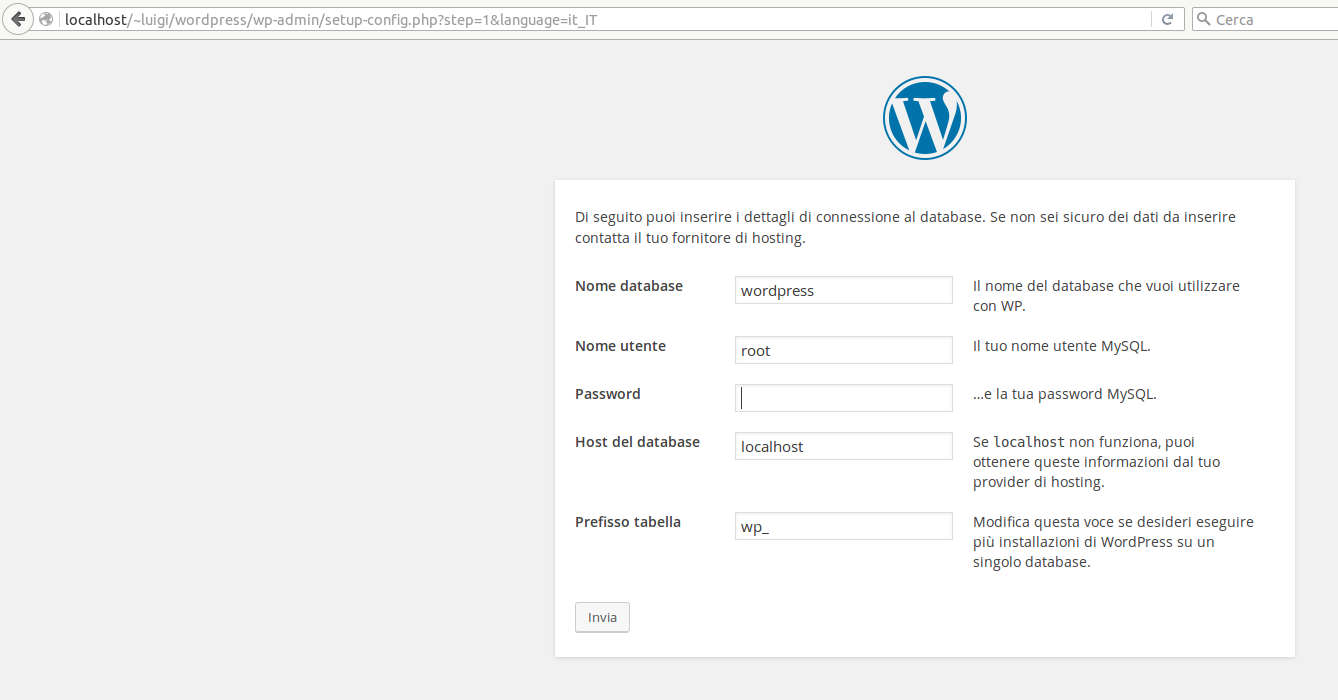Click the "Password" label

click(x=607, y=394)
